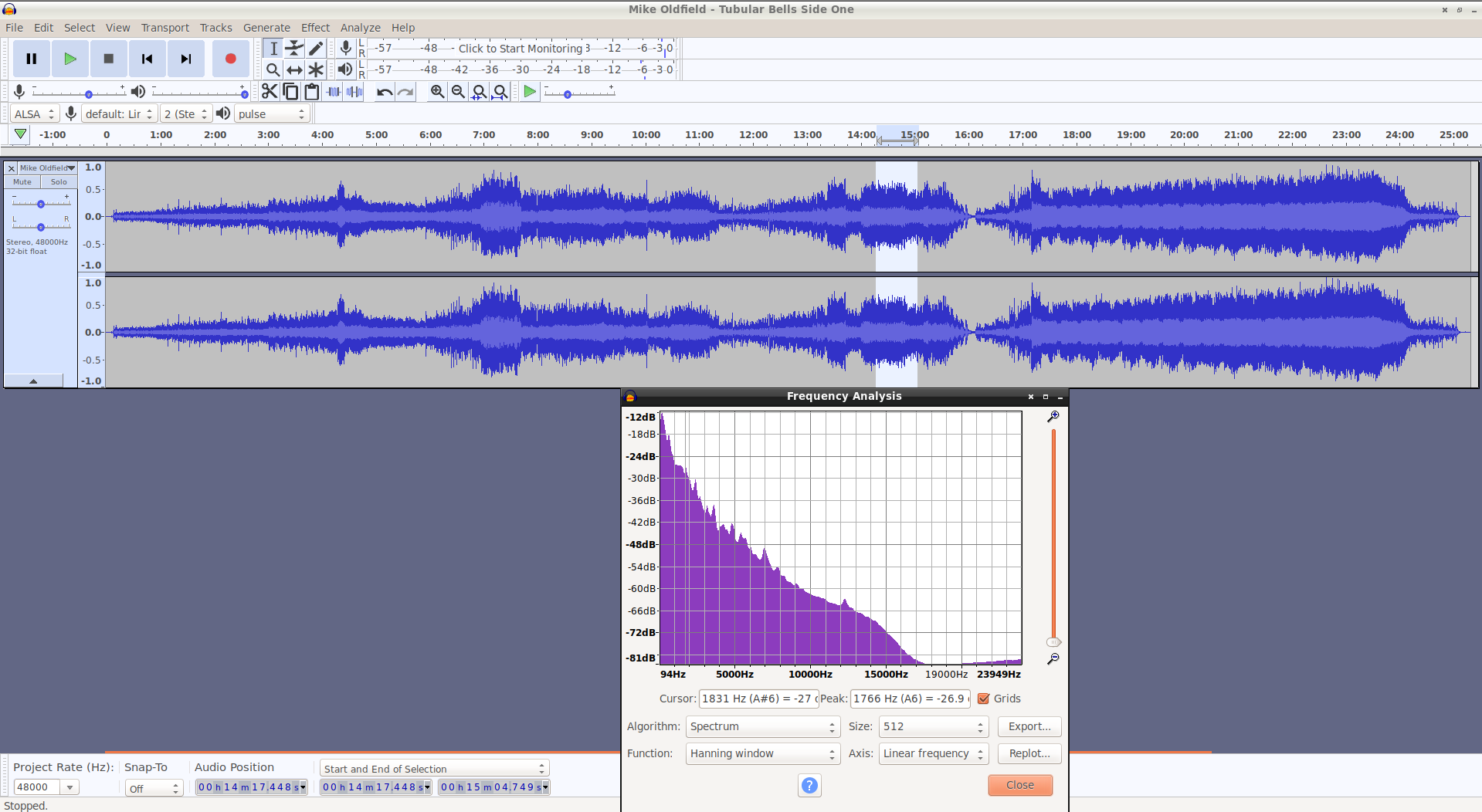
Task: Solo the Mike Oldfield track
Action: tap(59, 182)
